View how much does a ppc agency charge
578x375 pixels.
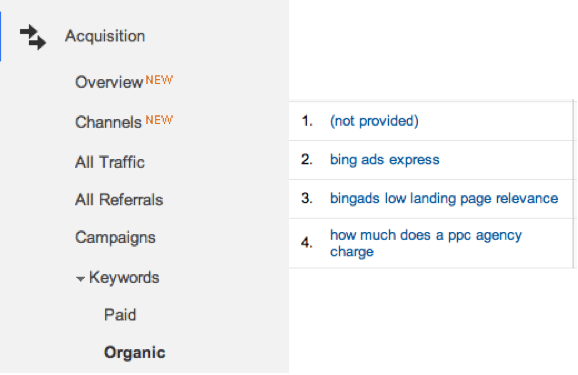click(426, 243)
